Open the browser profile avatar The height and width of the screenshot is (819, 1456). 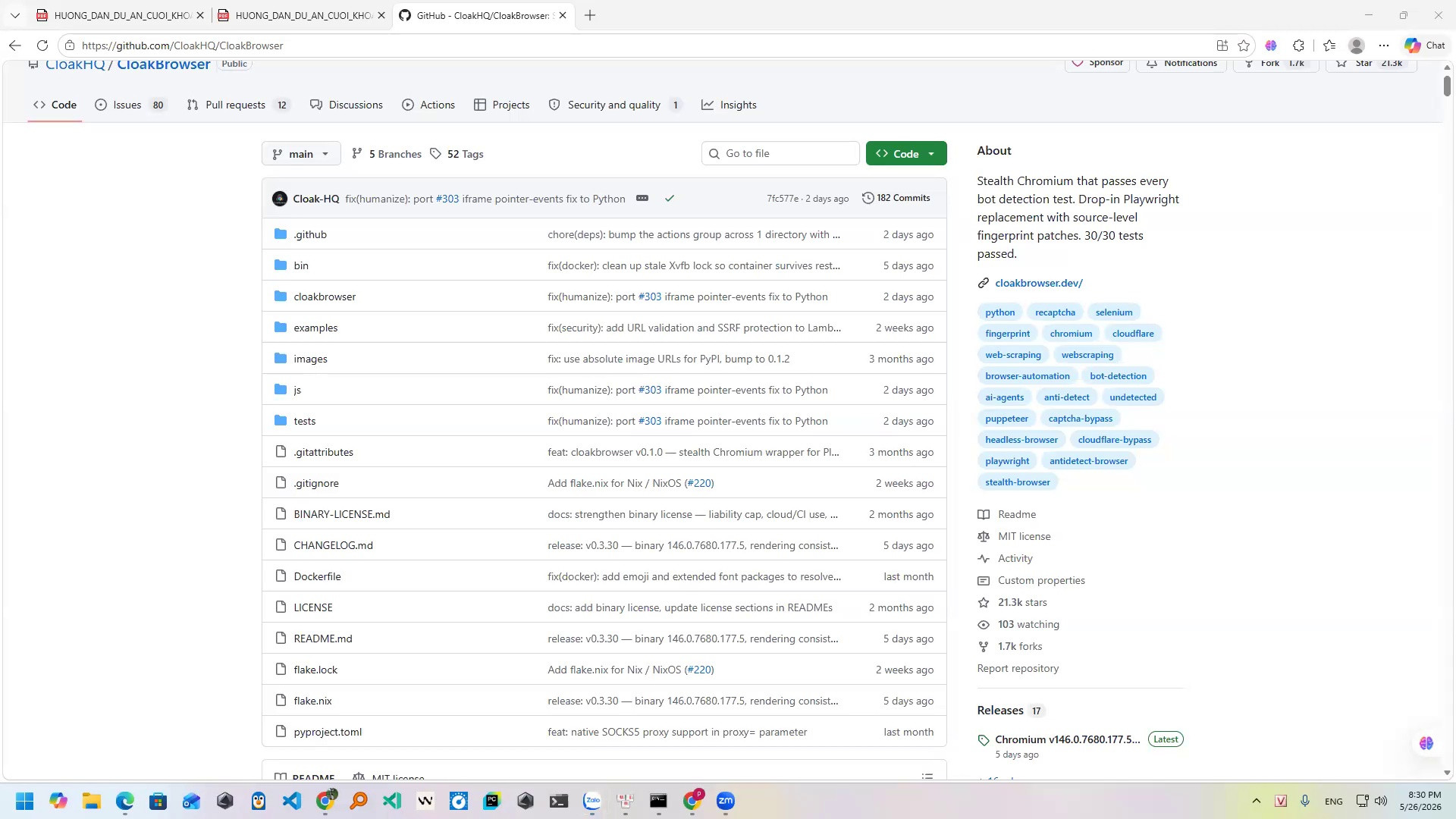tap(1357, 45)
